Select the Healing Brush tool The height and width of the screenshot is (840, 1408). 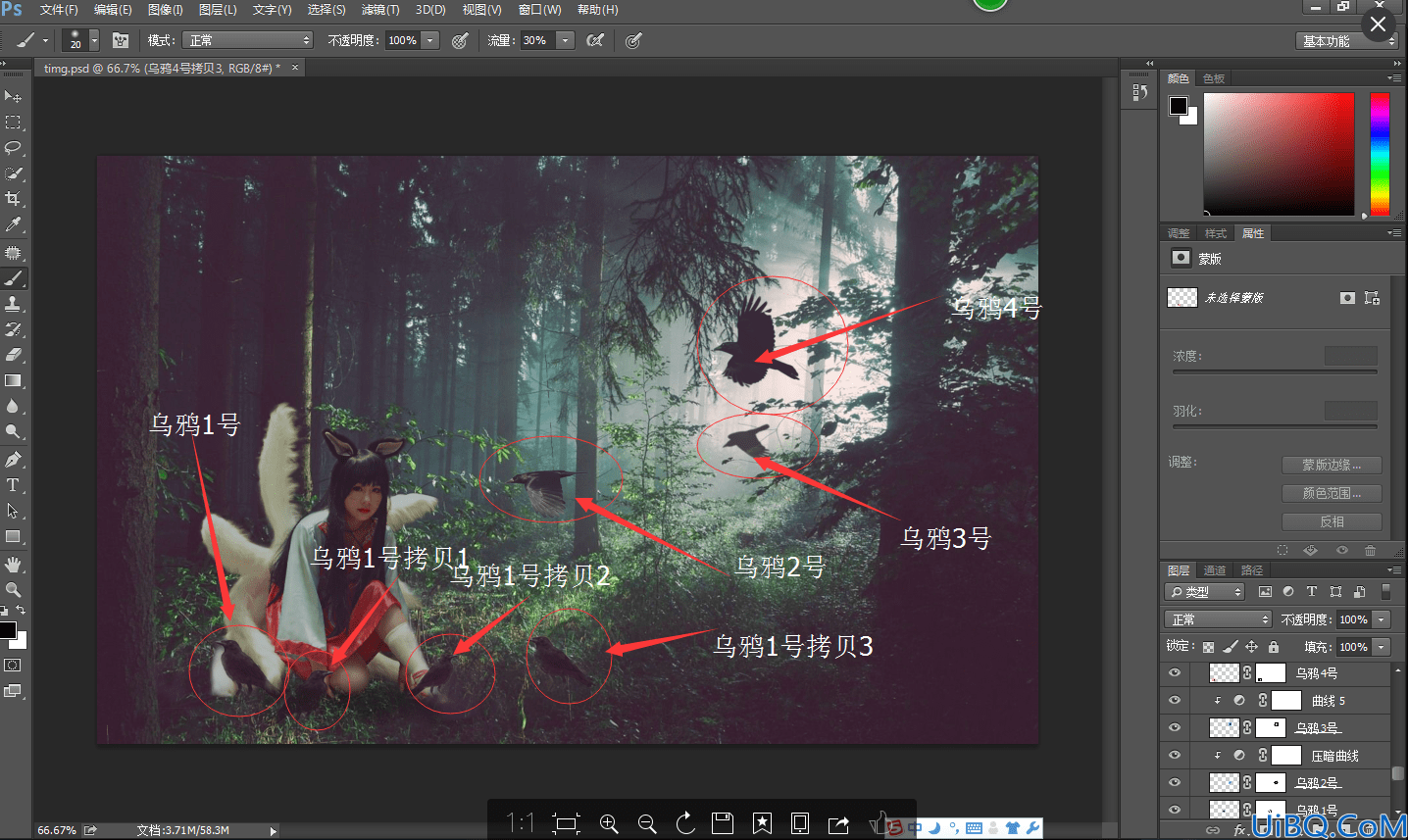coord(13,253)
